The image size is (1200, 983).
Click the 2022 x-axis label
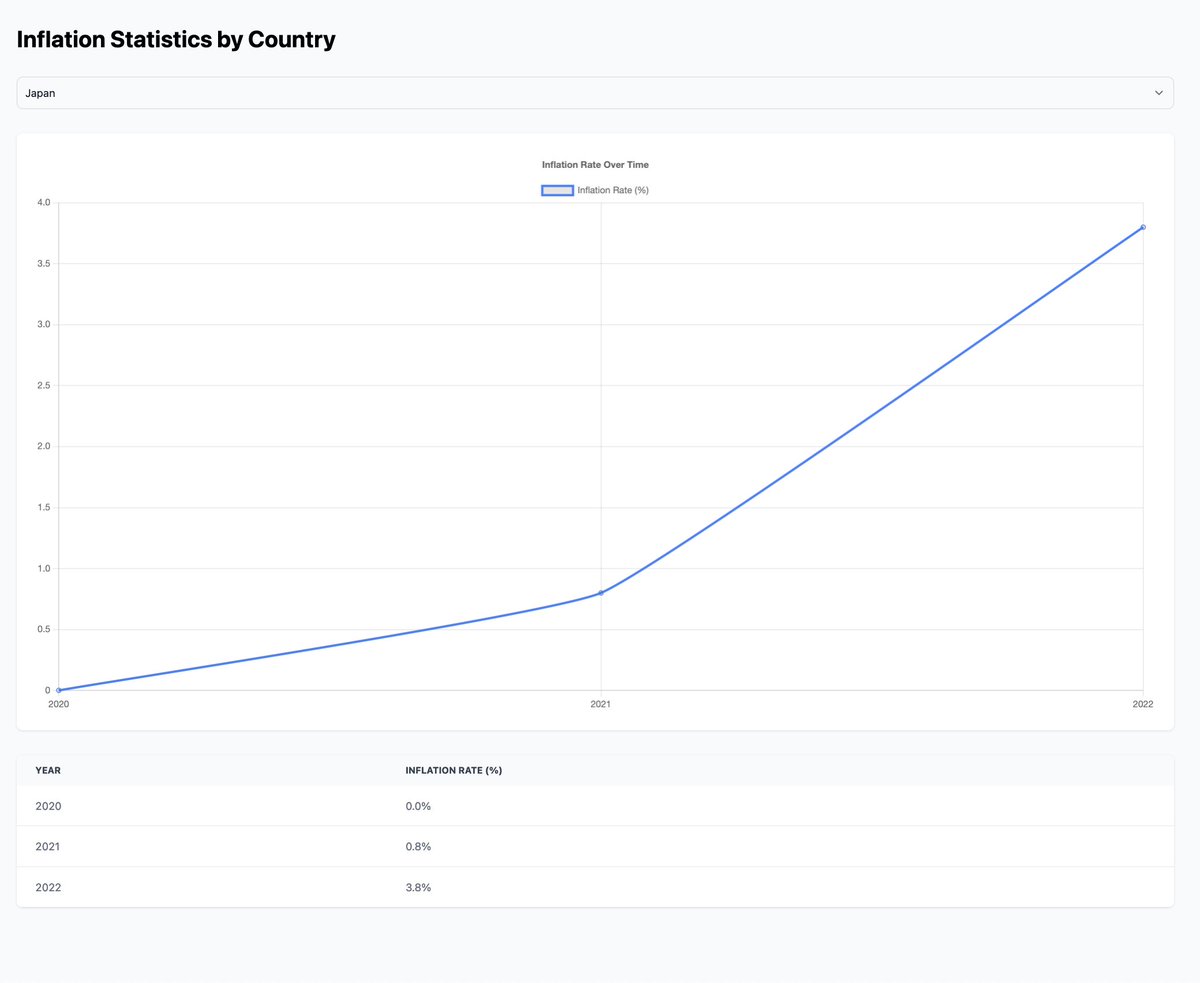(x=1142, y=705)
